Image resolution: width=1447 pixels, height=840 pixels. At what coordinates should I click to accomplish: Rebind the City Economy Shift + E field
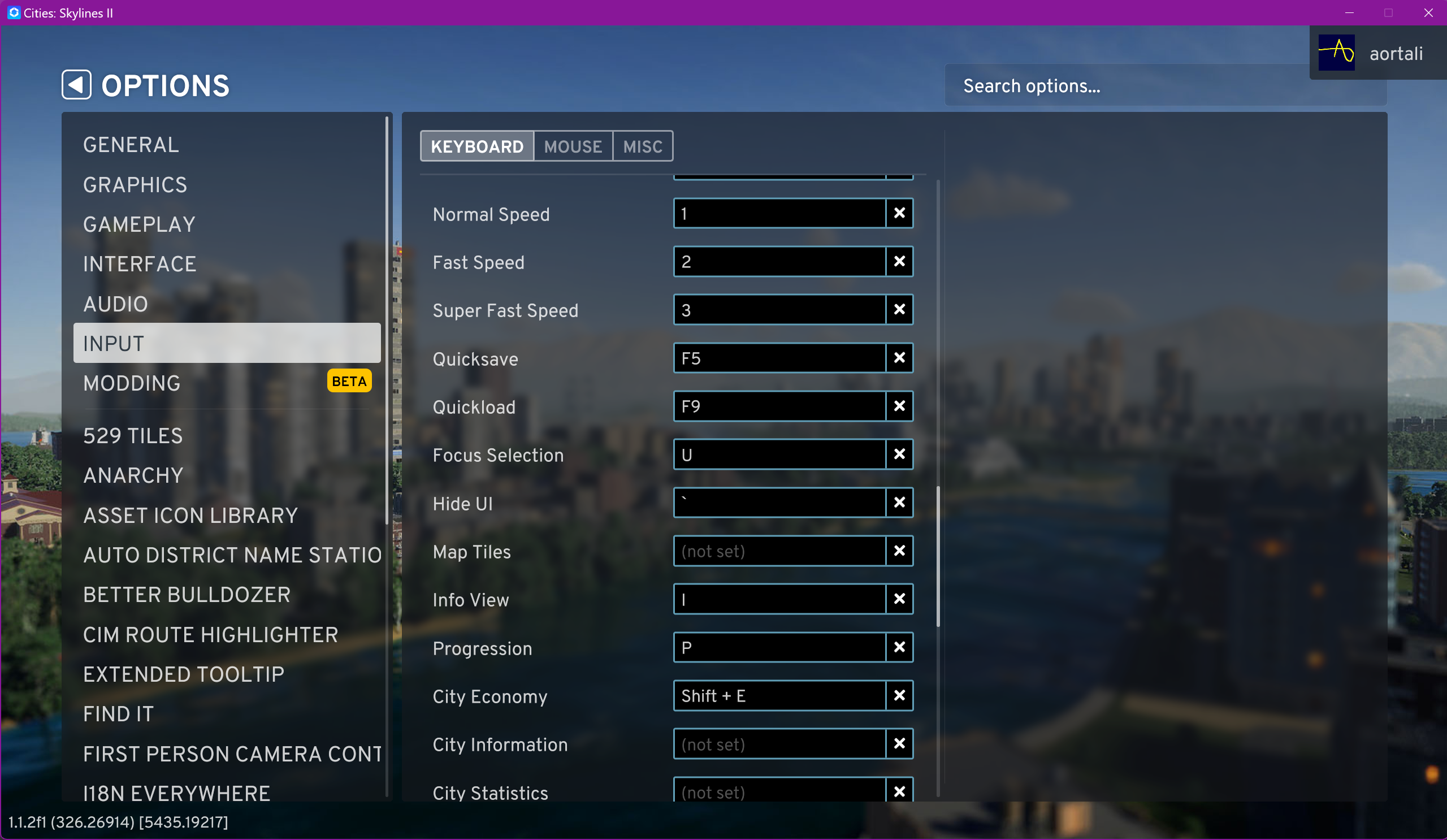(x=779, y=696)
